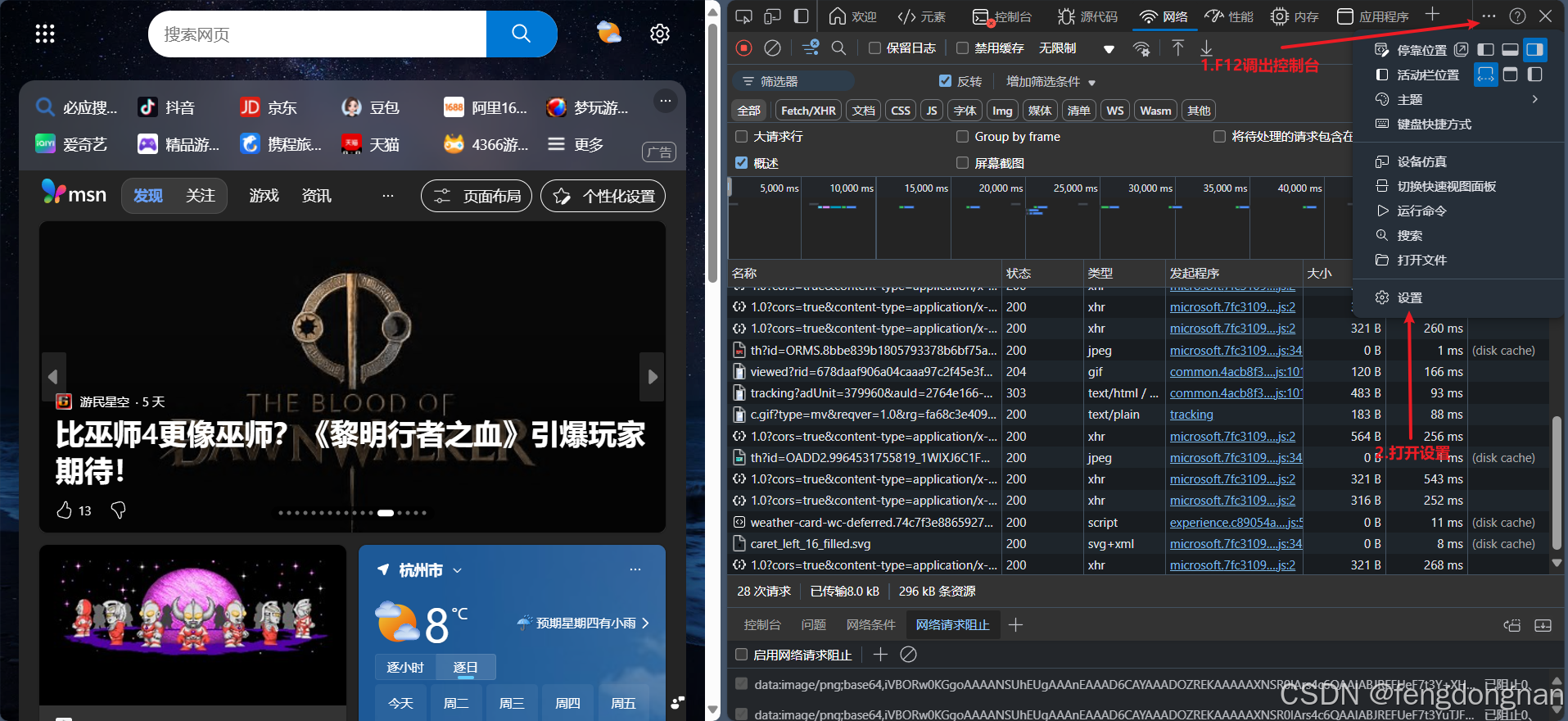Add a network request blocking pattern

coord(880,654)
